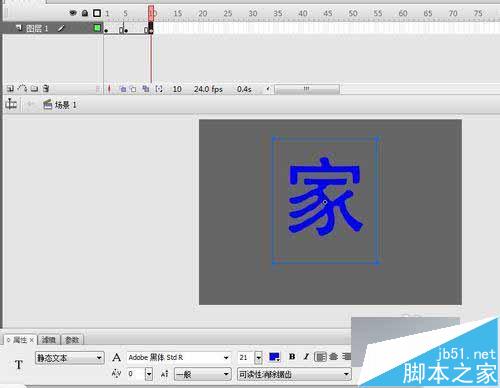Toggle Italic I formatting
500x388 pixels.
(x=306, y=357)
